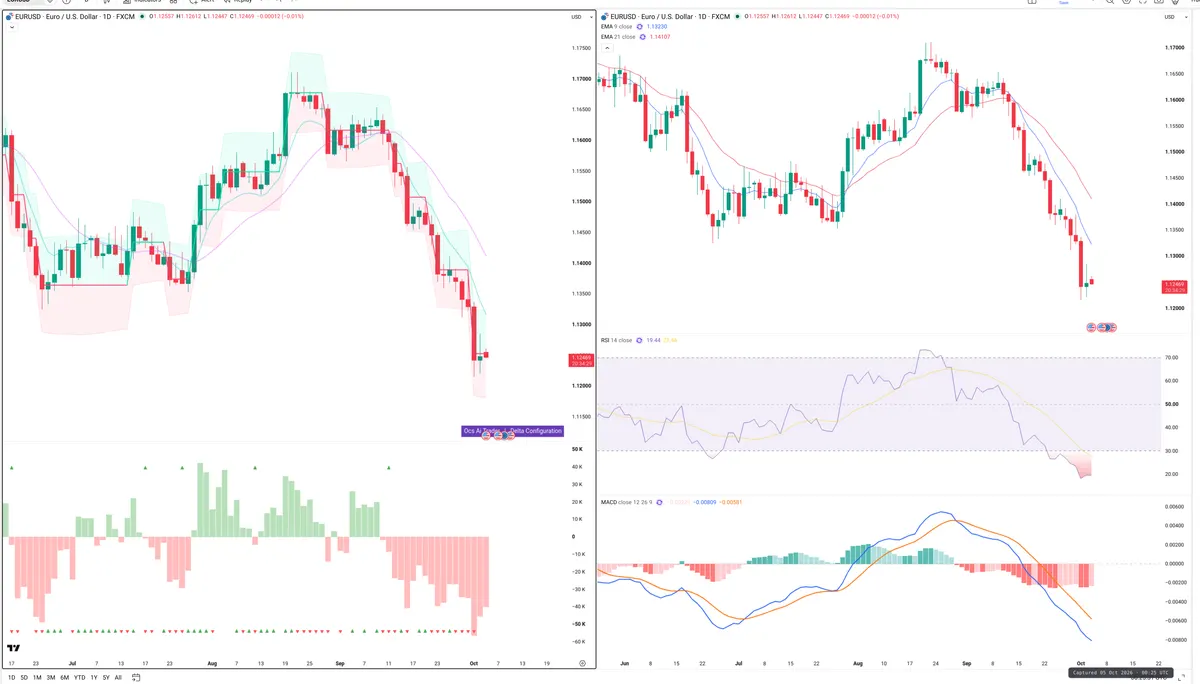Click the economic event flags on left chart
This screenshot has height=684, width=1200.
(x=498, y=437)
